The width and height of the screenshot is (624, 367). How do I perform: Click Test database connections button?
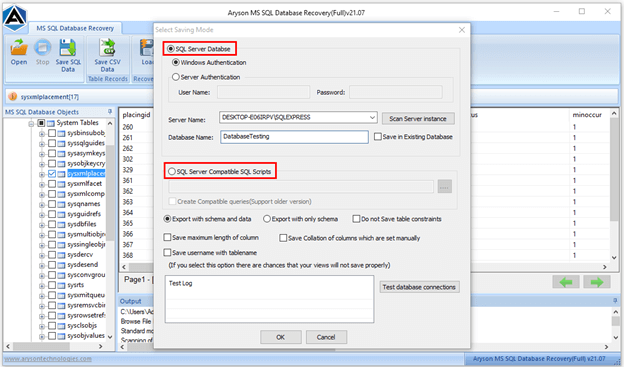tap(419, 287)
